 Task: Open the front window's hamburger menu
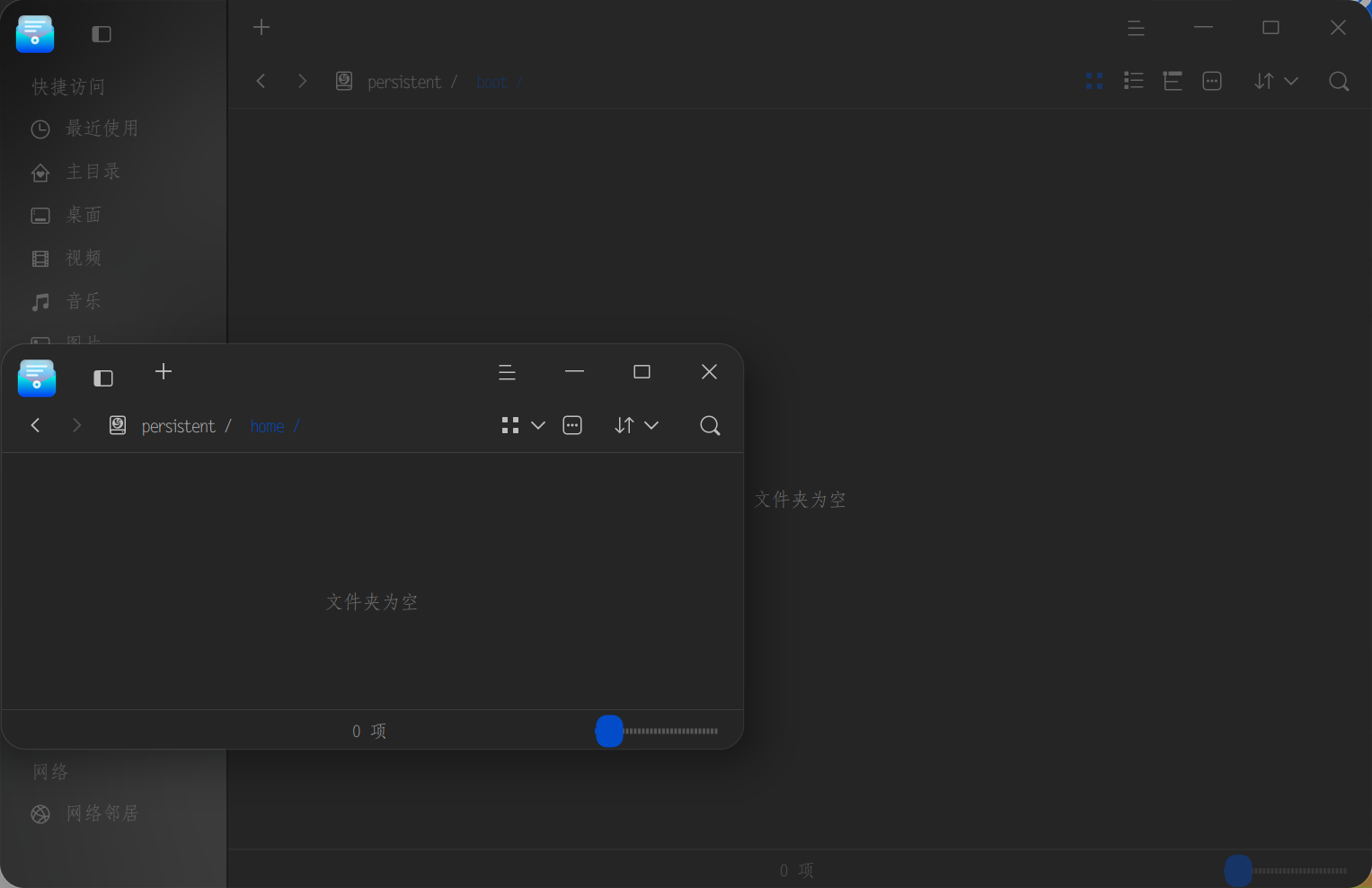pos(507,372)
